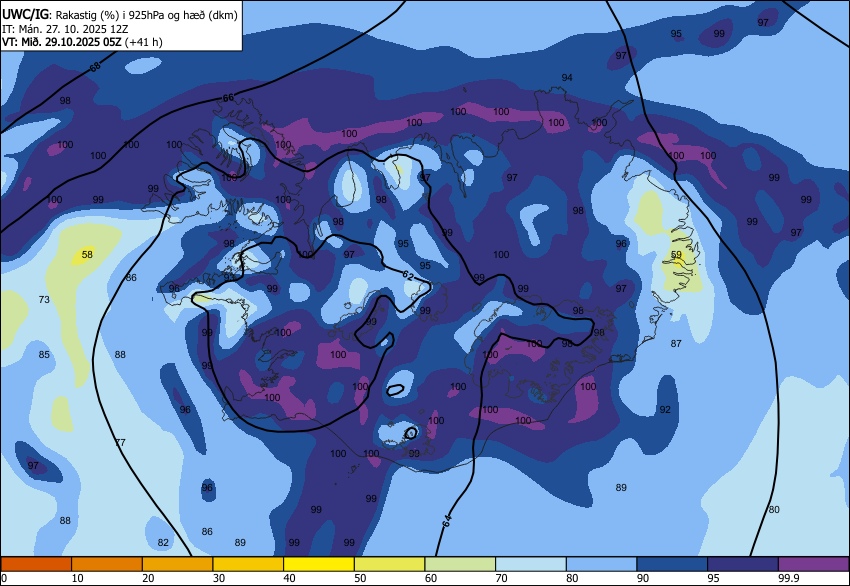The image size is (850, 586).
Task: Click the 'VT: Mið. 29.10.2025 05Z (+41 h)' line
Action: click(82, 42)
